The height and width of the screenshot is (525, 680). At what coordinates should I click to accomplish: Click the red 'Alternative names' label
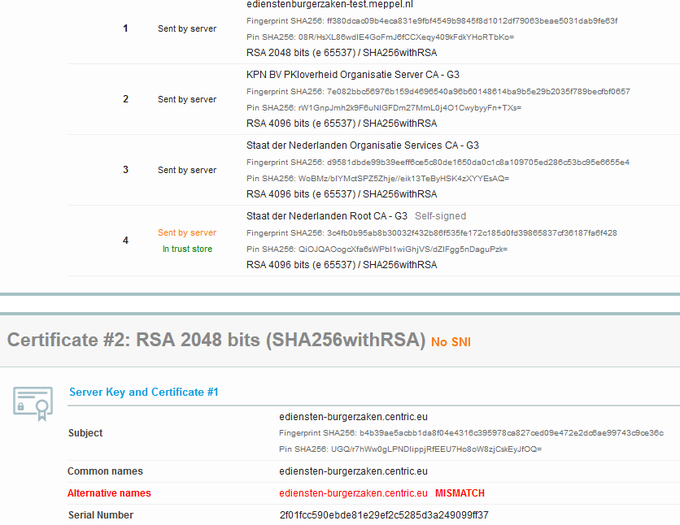coord(109,493)
